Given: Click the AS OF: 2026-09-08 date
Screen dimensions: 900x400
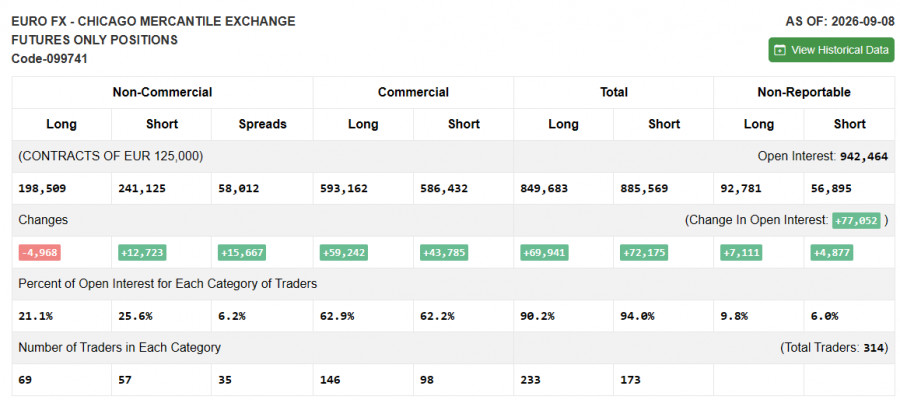Looking at the screenshot, I should (x=840, y=22).
